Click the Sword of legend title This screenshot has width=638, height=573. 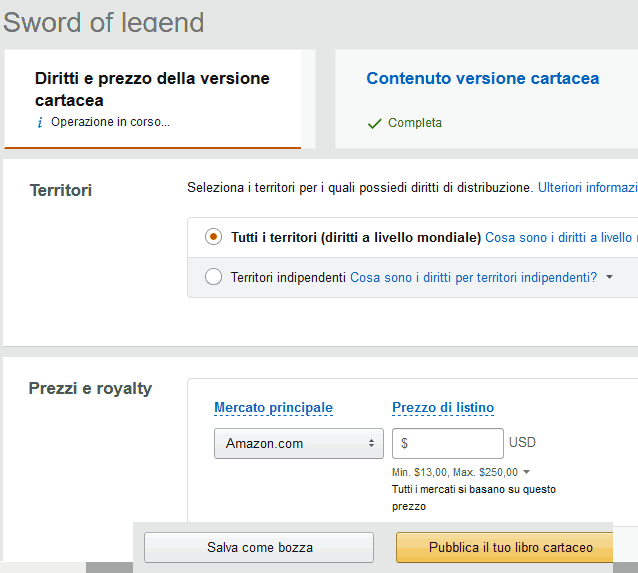pos(104,22)
